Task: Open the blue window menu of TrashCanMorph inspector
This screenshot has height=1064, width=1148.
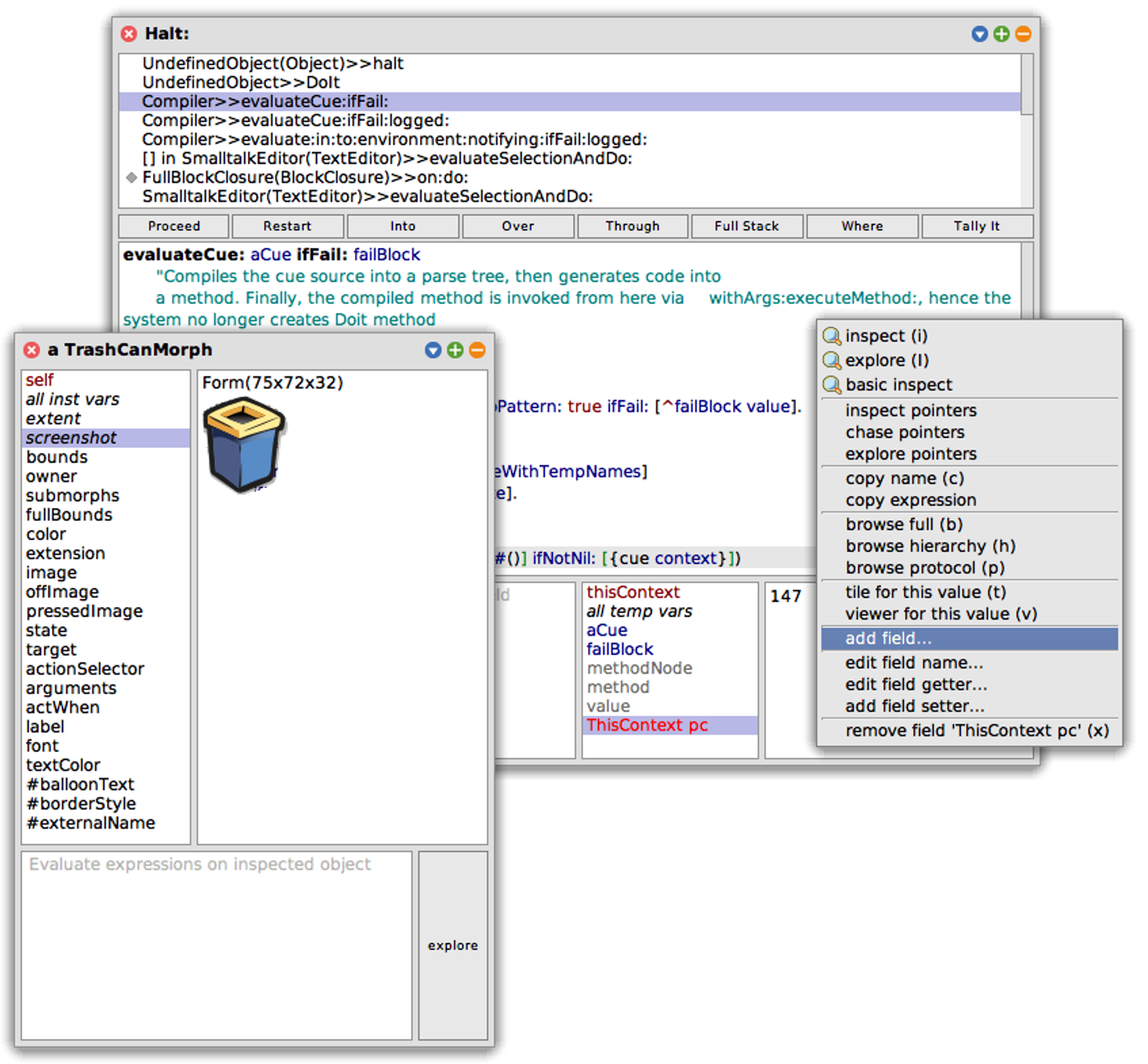Action: click(x=433, y=350)
